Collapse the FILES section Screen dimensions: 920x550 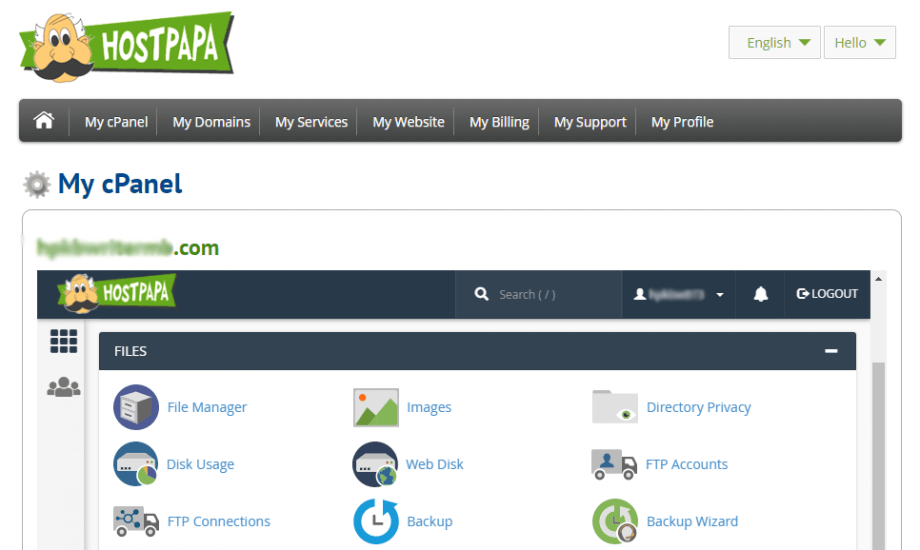pyautogui.click(x=831, y=351)
